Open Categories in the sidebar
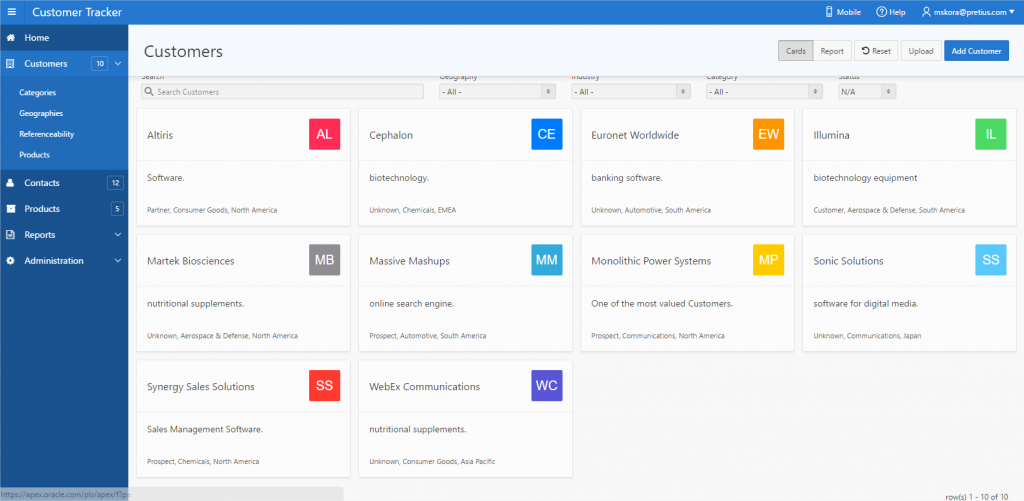Image resolution: width=1024 pixels, height=501 pixels. coord(37,93)
